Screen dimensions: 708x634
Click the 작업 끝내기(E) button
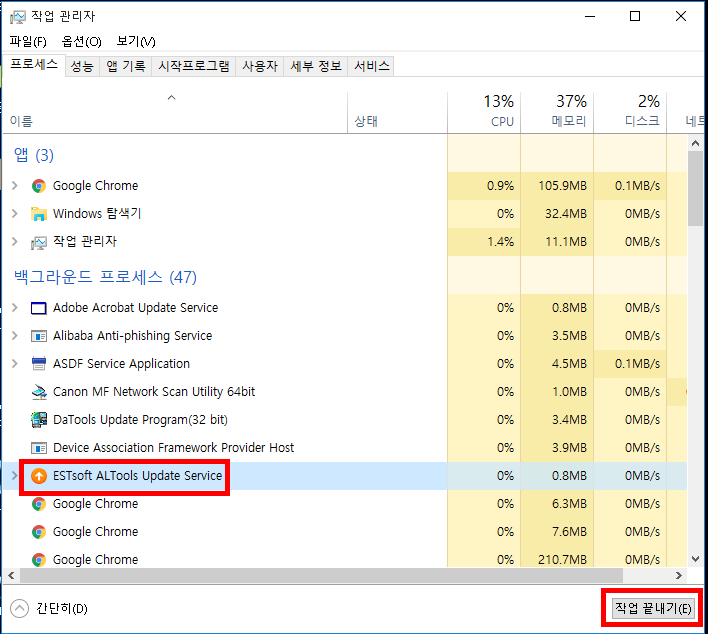pos(653,608)
